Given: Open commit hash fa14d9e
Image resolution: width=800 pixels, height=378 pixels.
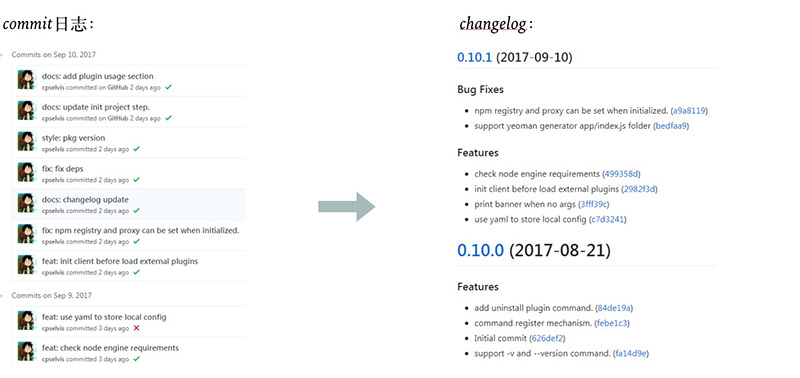Looking at the screenshot, I should [x=632, y=354].
